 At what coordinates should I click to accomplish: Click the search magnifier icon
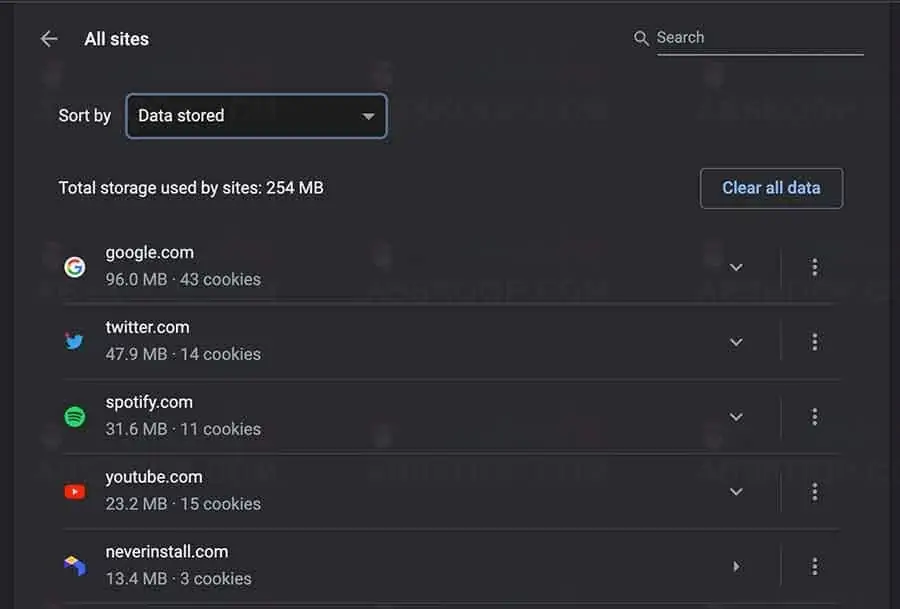[x=641, y=37]
